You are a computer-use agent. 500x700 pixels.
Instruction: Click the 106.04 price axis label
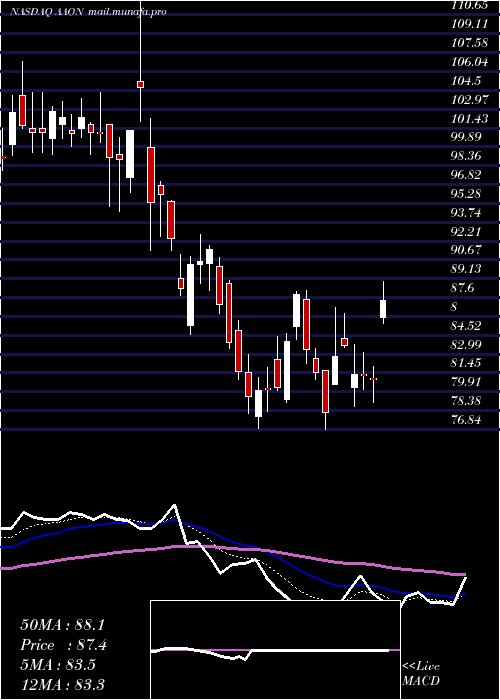click(470, 62)
